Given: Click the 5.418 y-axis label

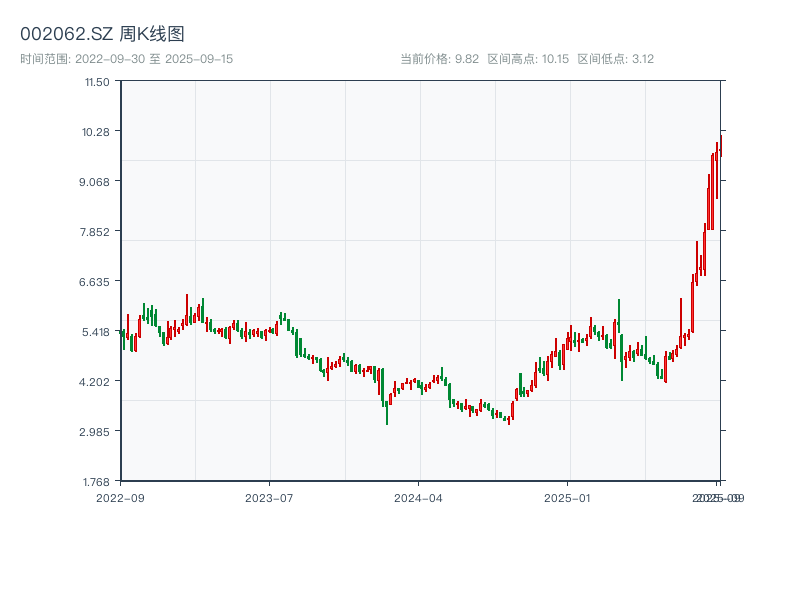Looking at the screenshot, I should click(x=96, y=332).
